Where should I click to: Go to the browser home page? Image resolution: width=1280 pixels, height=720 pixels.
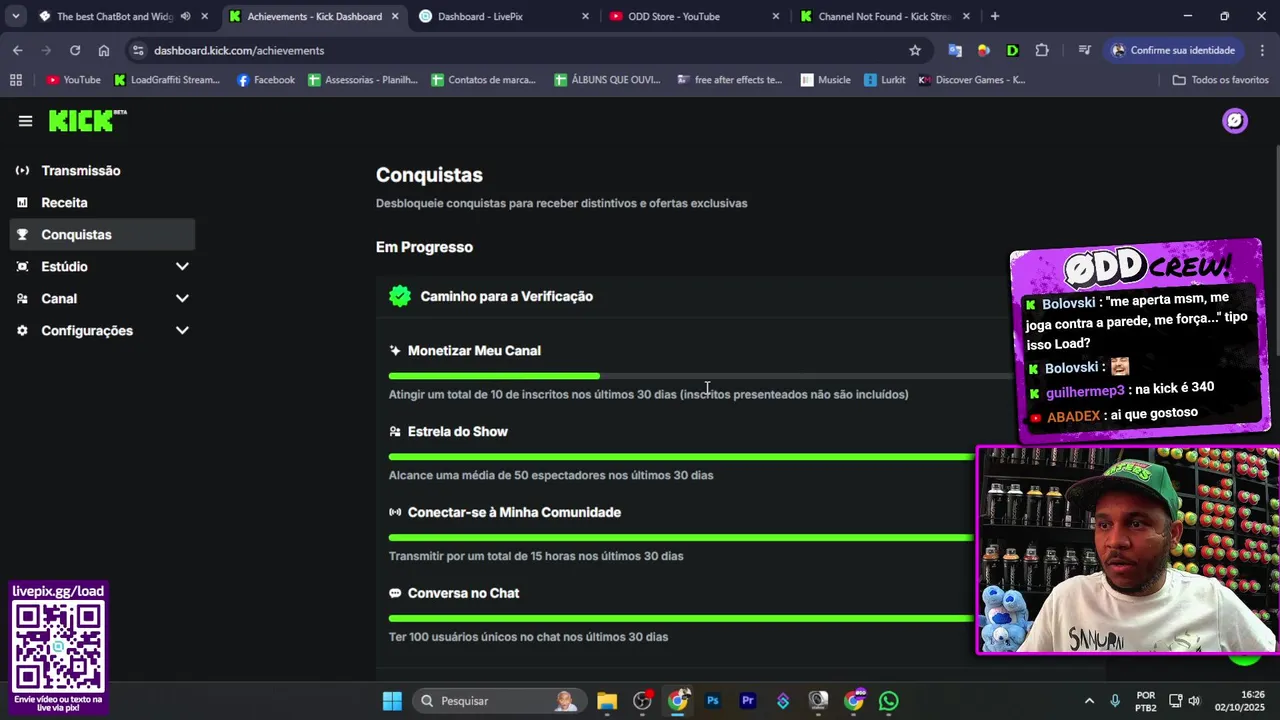coord(104,50)
